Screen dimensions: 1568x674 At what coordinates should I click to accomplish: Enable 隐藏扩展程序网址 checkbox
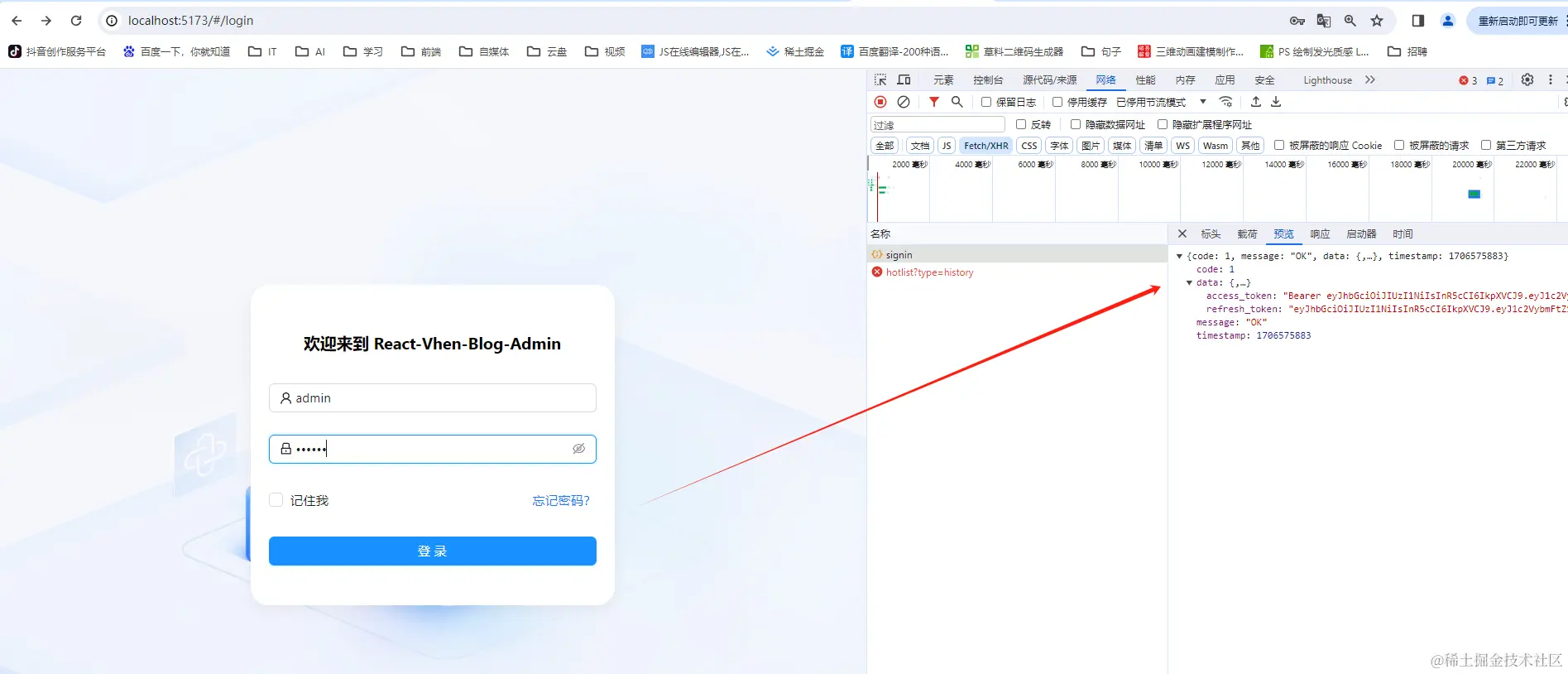click(1163, 124)
